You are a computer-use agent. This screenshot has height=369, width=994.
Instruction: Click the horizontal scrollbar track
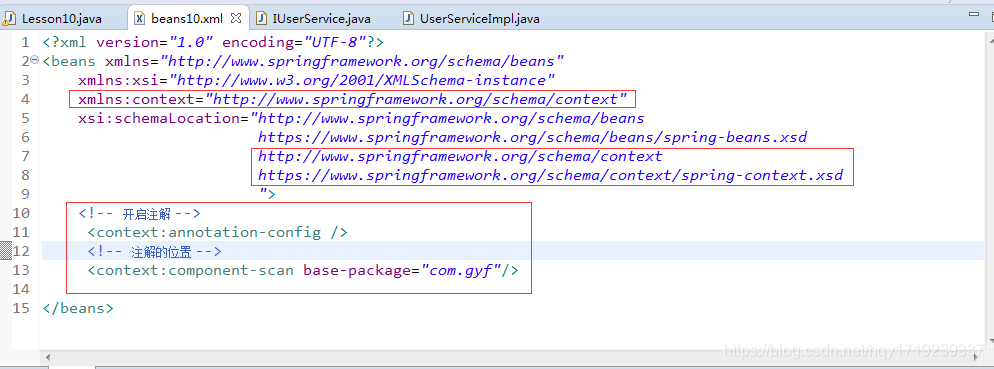click(x=513, y=358)
